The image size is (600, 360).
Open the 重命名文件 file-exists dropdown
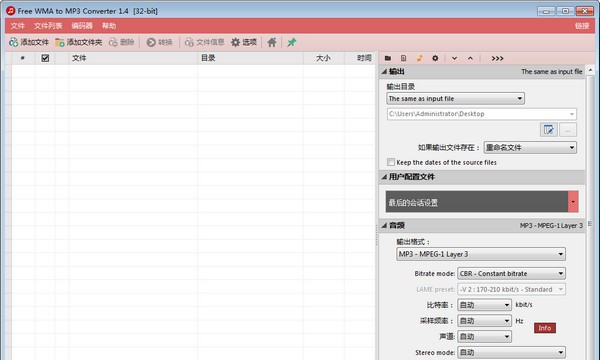[530, 147]
